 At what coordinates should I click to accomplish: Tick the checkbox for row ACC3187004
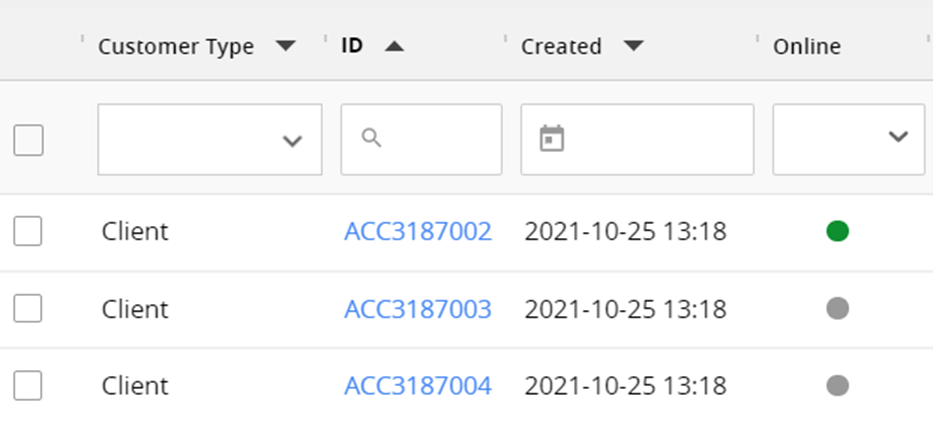(28, 385)
